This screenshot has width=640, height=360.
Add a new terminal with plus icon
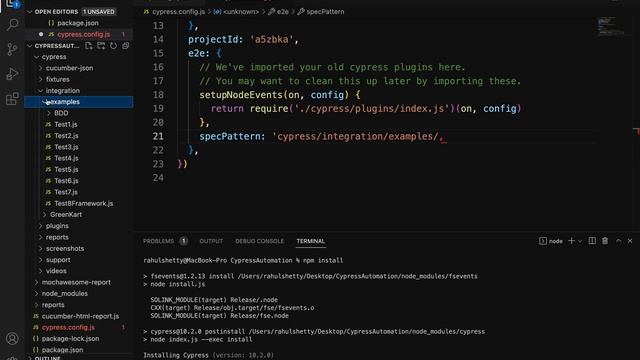tap(571, 241)
